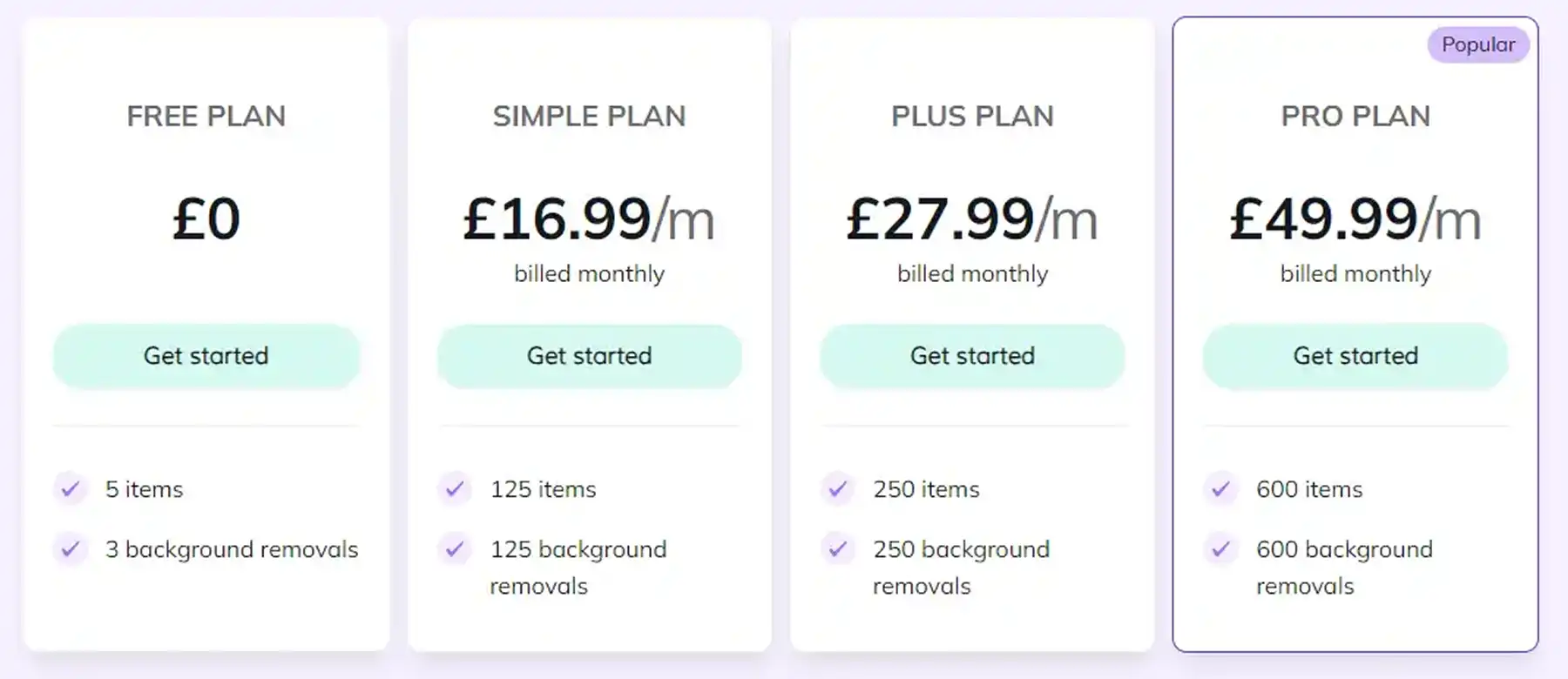Click the checkmark next to 125 items
Image resolution: width=1568 pixels, height=679 pixels.
[454, 489]
